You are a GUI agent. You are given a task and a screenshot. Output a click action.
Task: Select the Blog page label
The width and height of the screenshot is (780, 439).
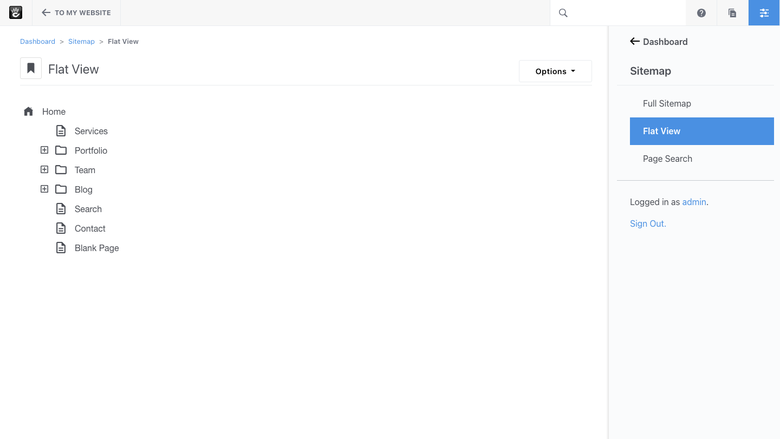pyautogui.click(x=83, y=189)
